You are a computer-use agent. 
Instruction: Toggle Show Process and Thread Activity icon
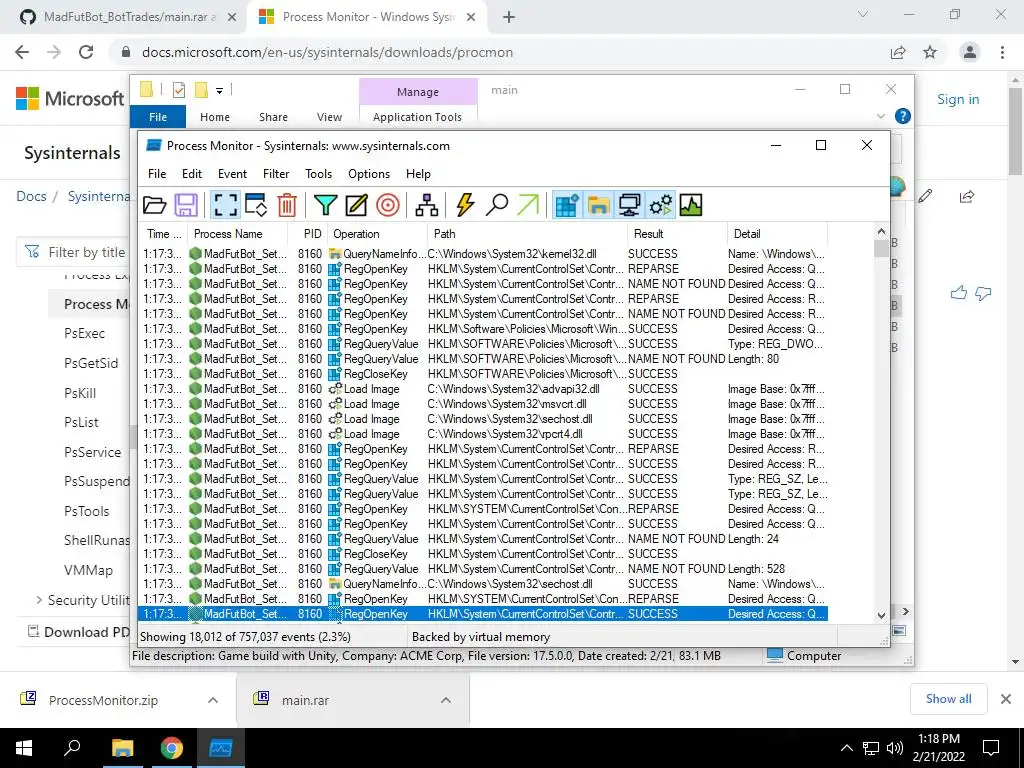click(x=660, y=205)
